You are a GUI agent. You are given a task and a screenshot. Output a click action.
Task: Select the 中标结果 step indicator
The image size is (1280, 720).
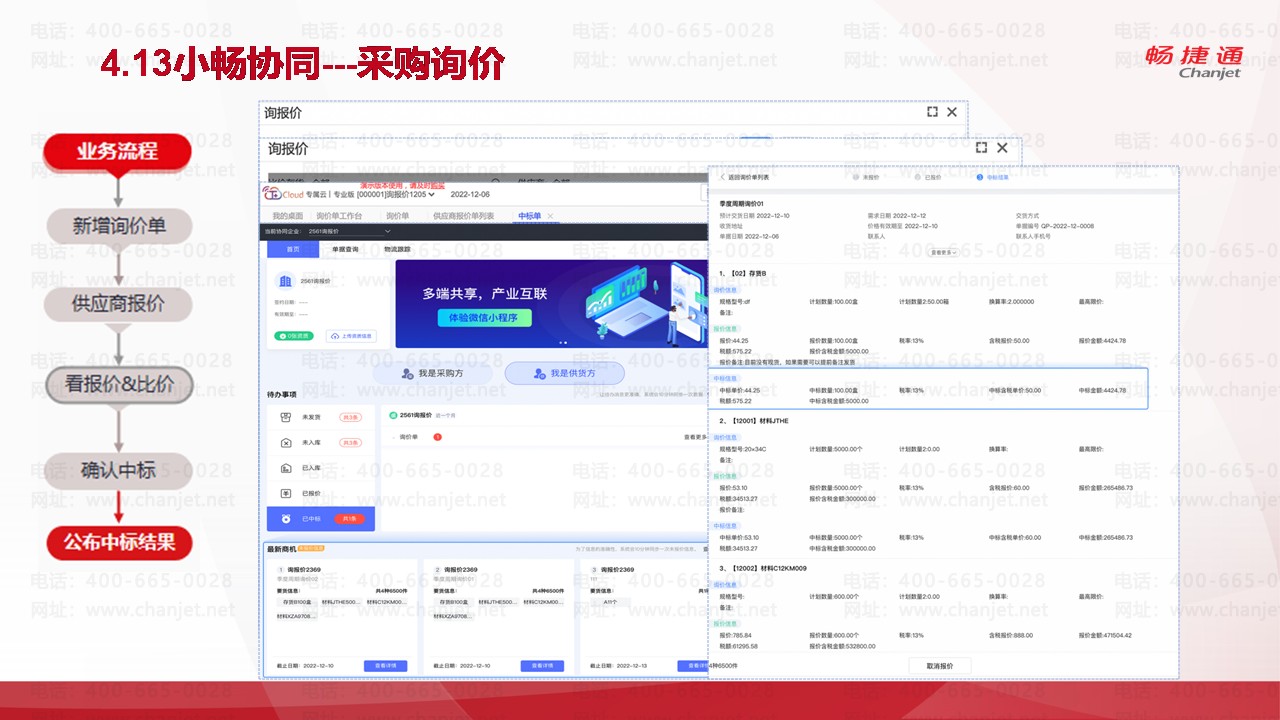point(993,177)
